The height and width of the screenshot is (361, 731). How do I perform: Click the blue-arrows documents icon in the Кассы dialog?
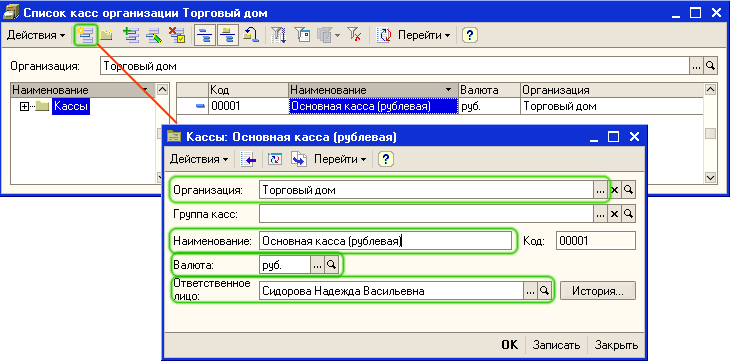click(x=298, y=159)
